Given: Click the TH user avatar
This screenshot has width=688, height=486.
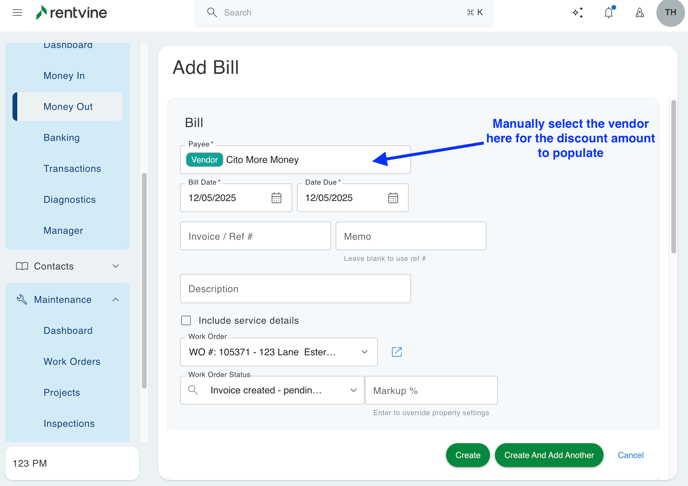Looking at the screenshot, I should 670,13.
